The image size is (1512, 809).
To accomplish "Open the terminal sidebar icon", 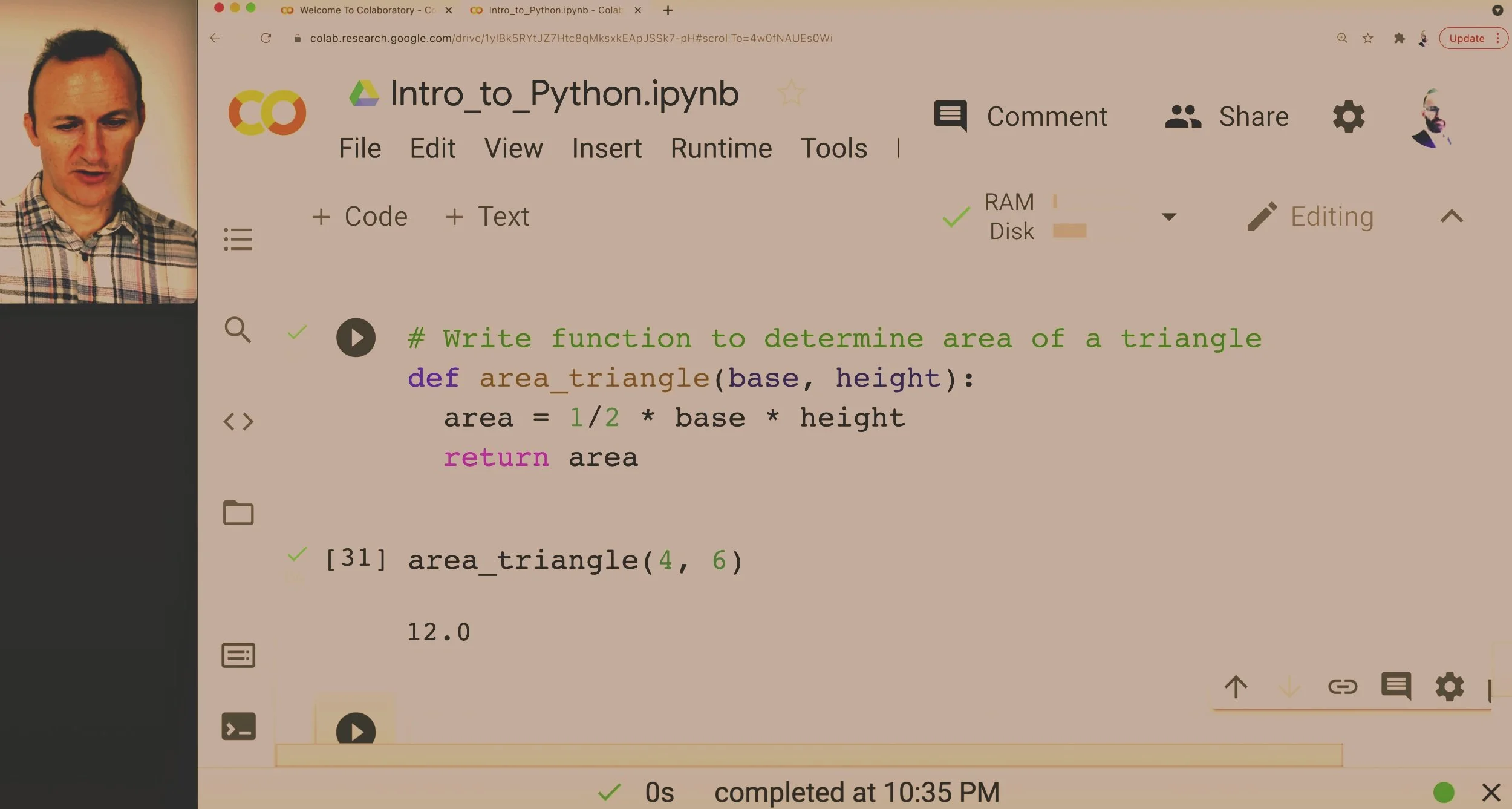I will (238, 727).
